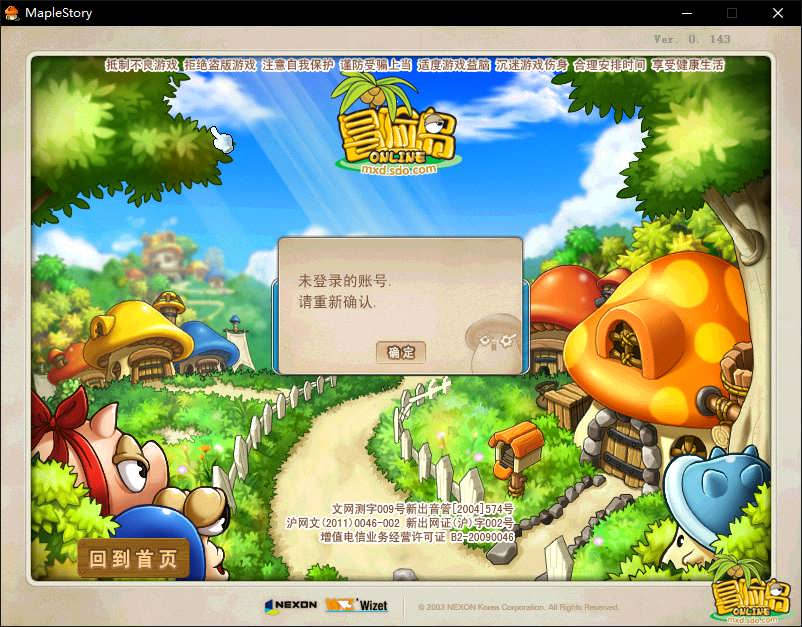Screen dimensions: 802x627
Task: Click the NEXON logo in the footer
Action: 291,605
